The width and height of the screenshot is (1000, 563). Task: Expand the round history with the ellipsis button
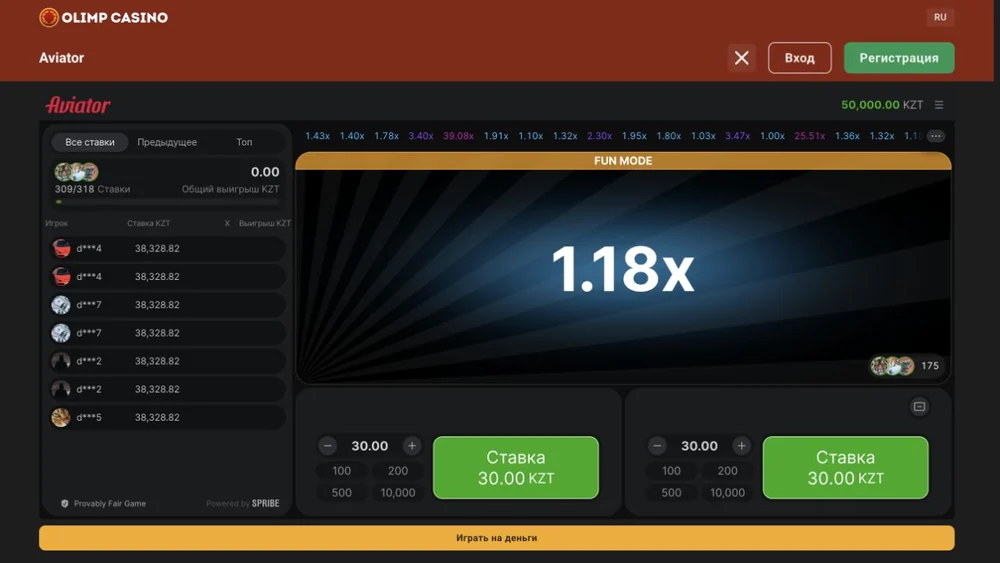[x=936, y=136]
